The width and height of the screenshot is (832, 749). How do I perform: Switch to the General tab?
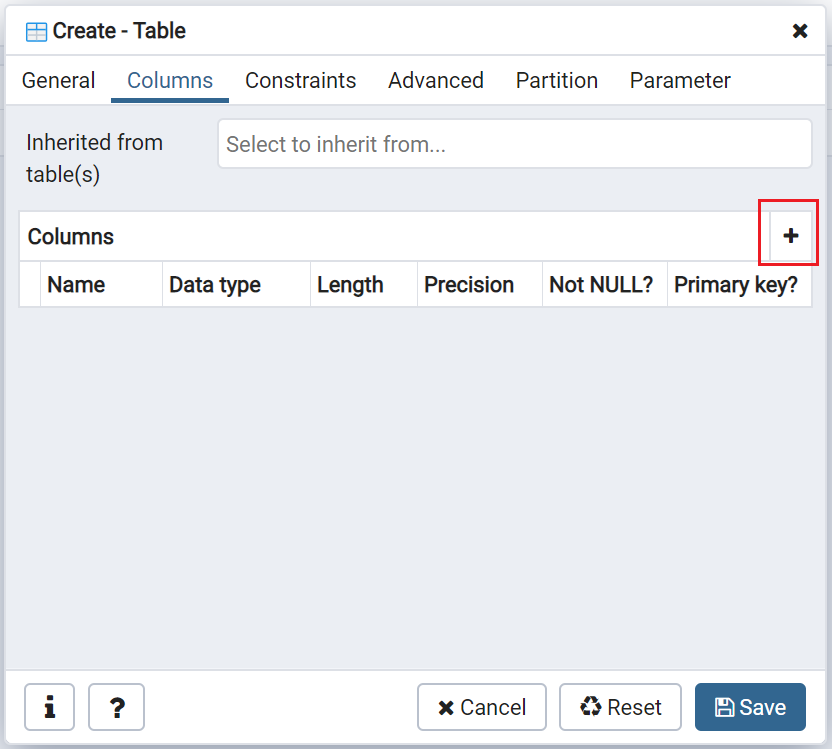[x=59, y=81]
